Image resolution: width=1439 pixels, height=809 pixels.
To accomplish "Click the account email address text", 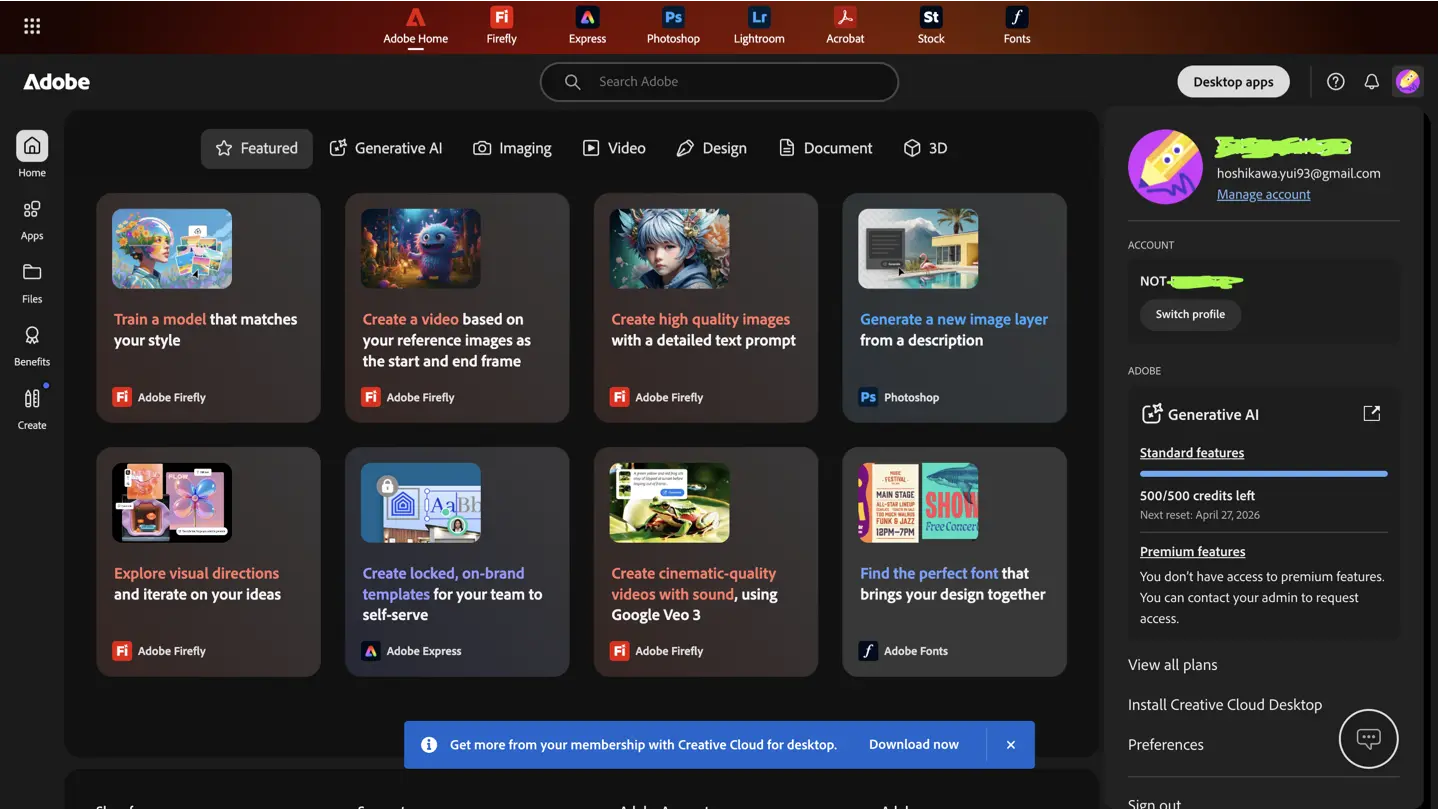I will [1298, 173].
